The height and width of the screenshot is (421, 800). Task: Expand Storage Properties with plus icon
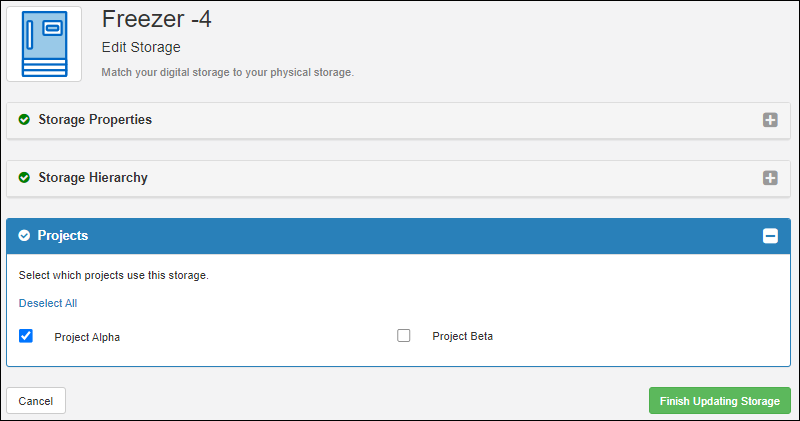click(770, 120)
